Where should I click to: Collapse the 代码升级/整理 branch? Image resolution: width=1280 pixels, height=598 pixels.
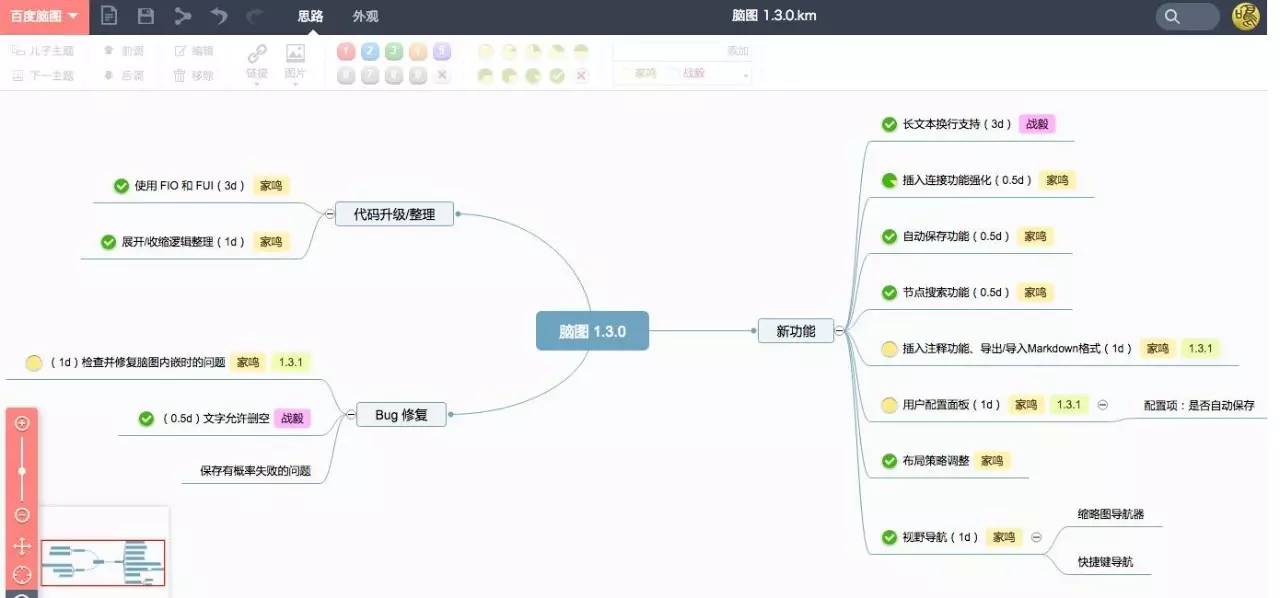[330, 213]
